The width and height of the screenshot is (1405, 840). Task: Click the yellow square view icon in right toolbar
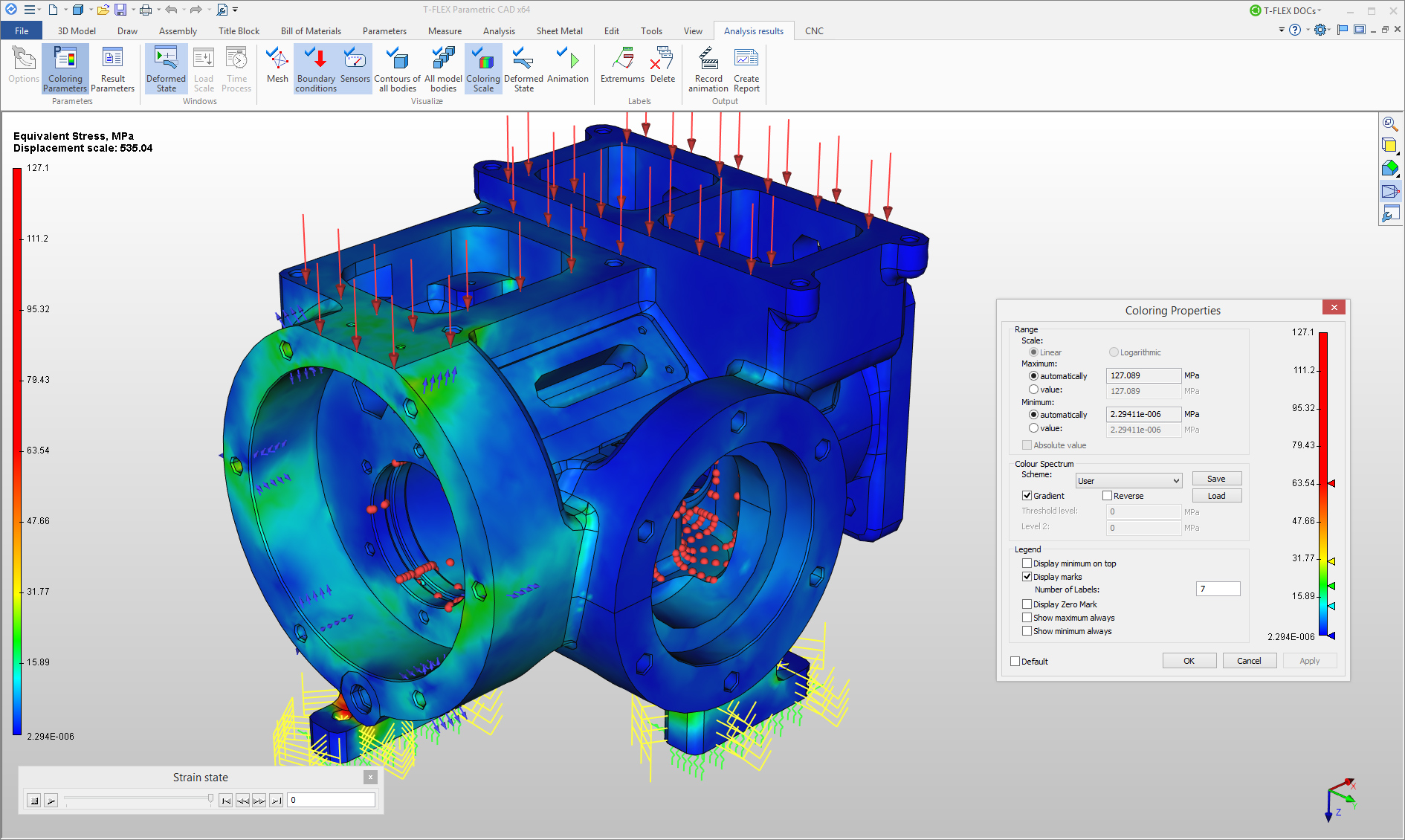coord(1389,146)
